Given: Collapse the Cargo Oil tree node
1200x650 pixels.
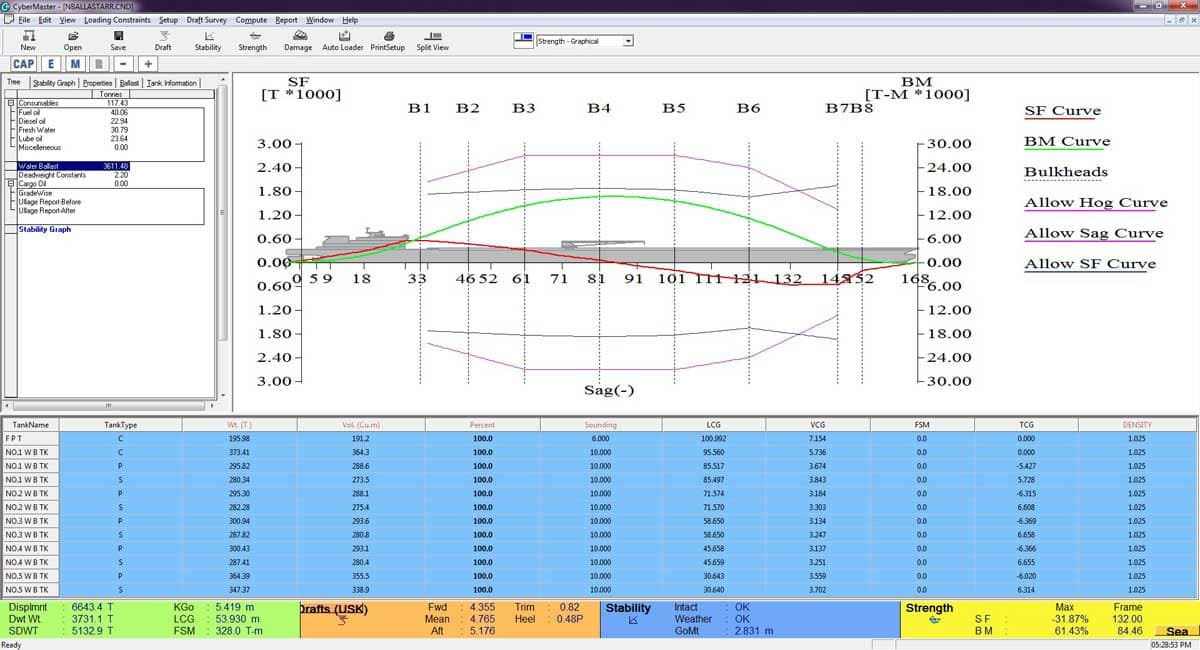Looking at the screenshot, I should pyautogui.click(x=9, y=184).
